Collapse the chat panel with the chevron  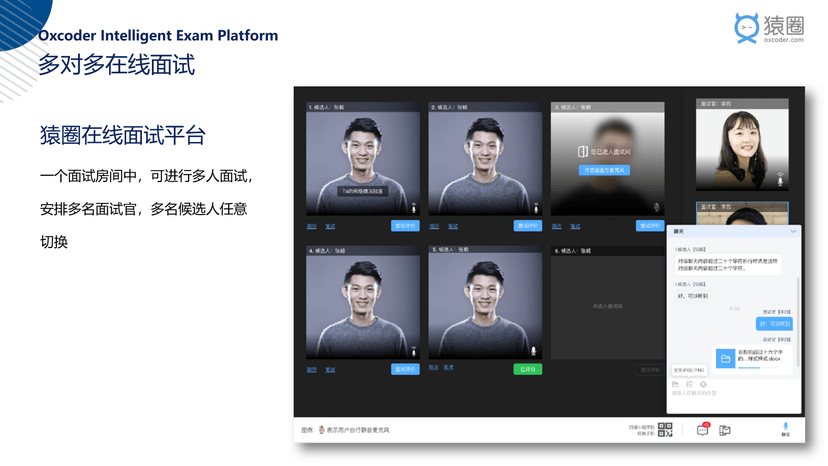coord(793,231)
